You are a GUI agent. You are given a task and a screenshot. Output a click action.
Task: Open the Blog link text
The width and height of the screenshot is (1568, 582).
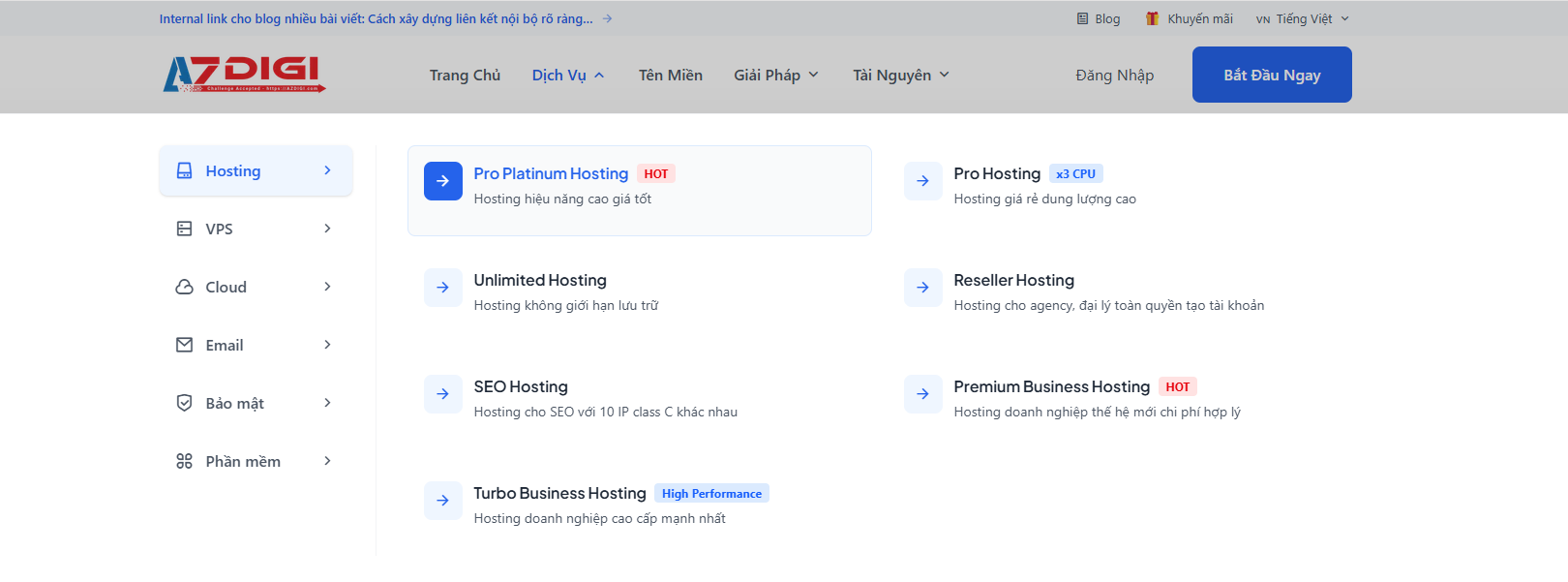point(1107,18)
